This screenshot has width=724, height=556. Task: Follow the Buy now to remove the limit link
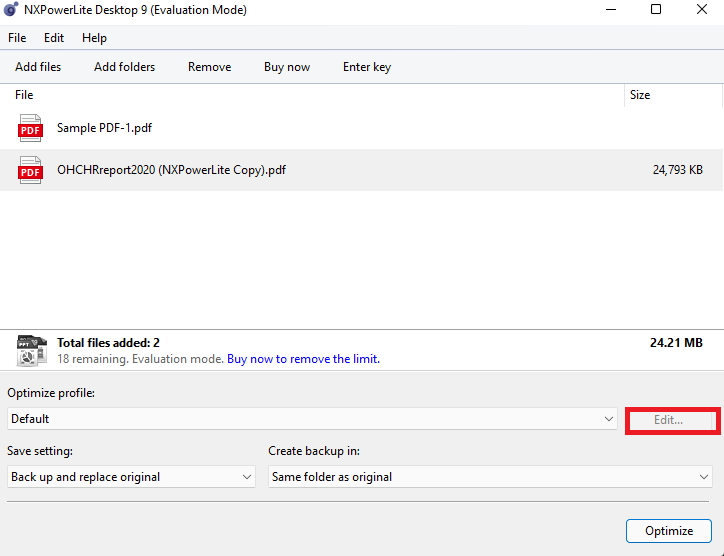(303, 359)
